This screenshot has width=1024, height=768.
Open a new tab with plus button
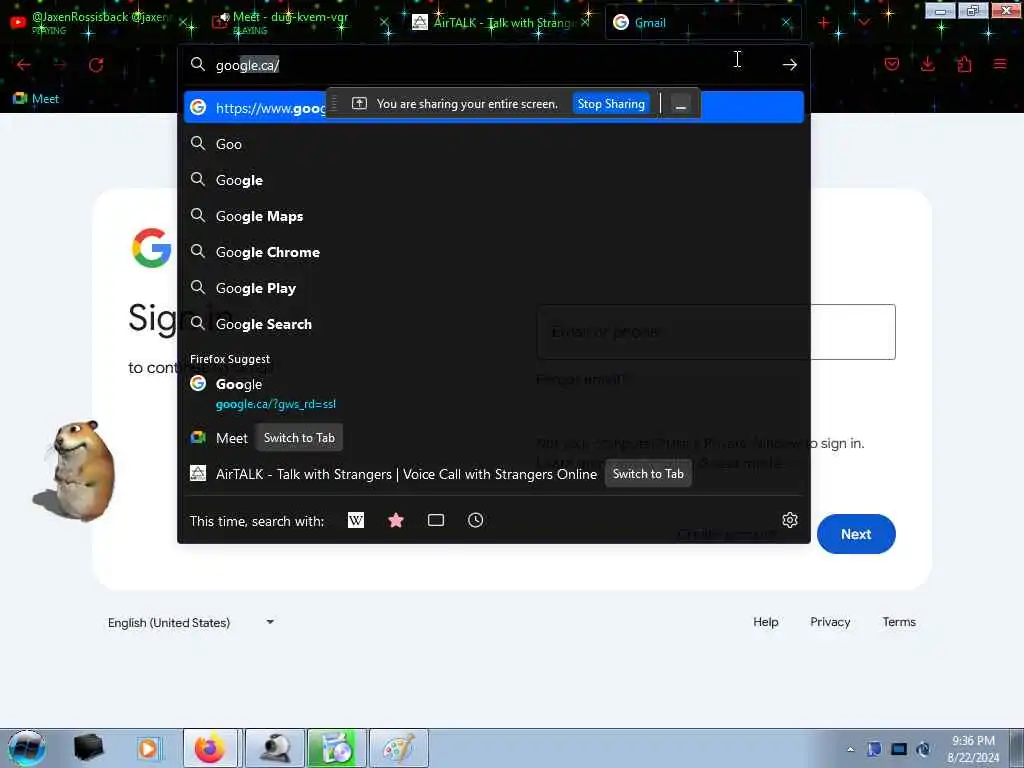[x=824, y=23]
